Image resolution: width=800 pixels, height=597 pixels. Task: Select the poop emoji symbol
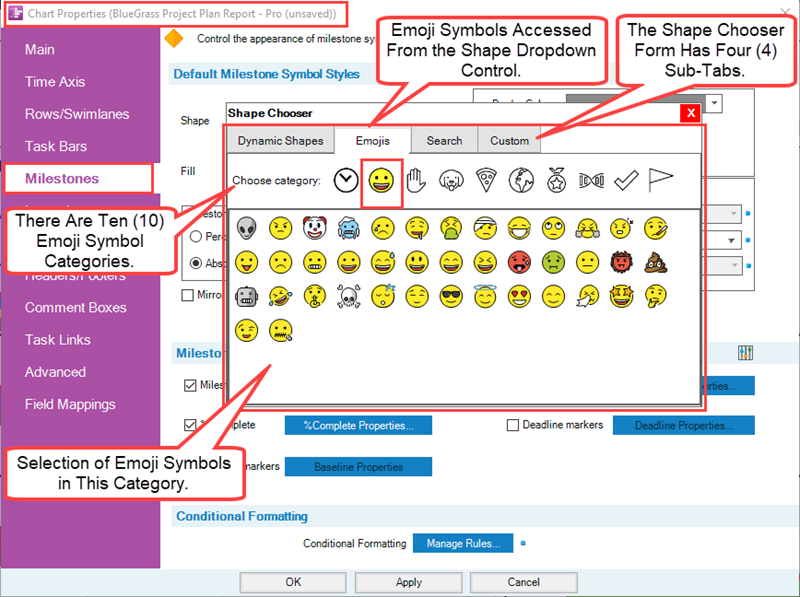point(655,263)
